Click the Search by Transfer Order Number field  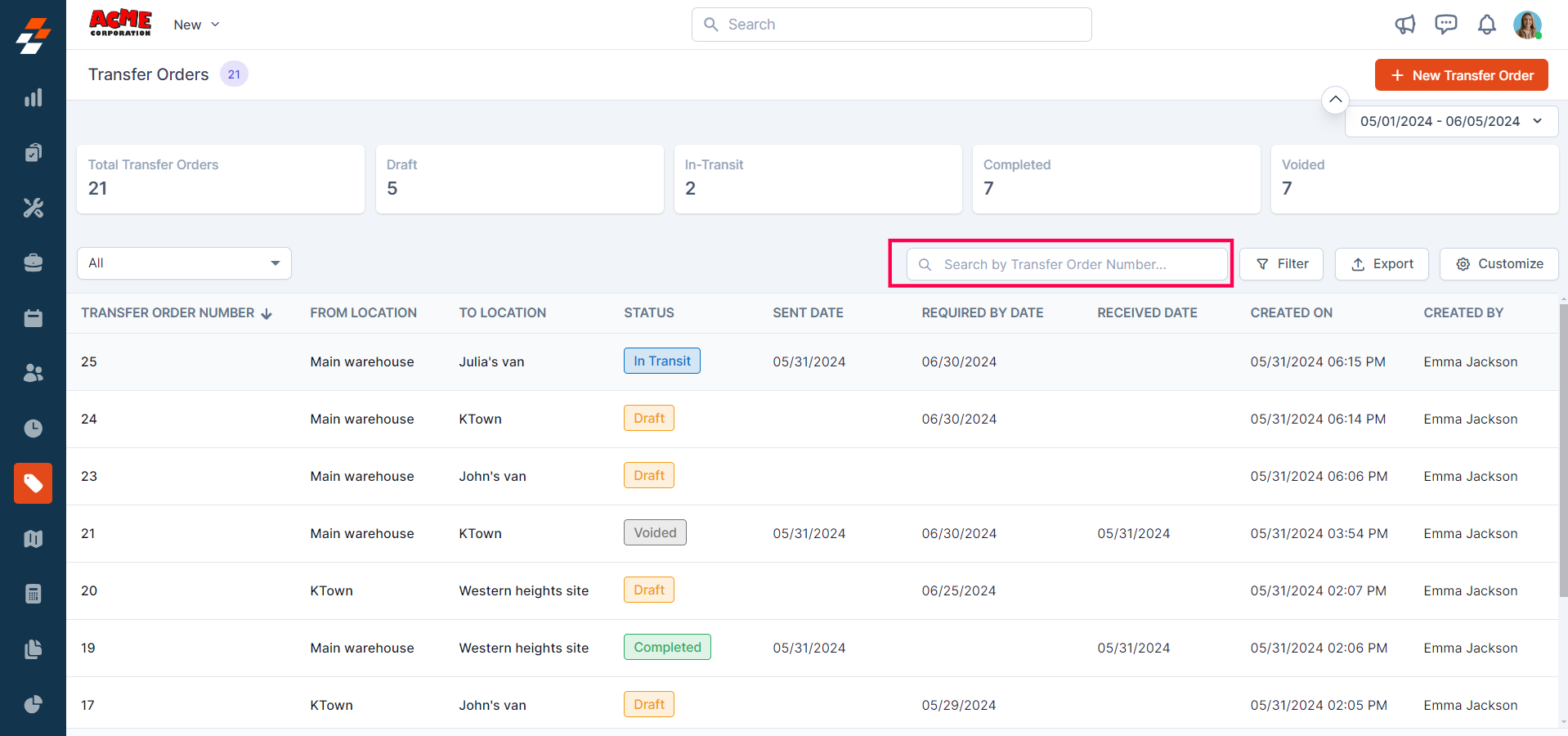(1067, 264)
